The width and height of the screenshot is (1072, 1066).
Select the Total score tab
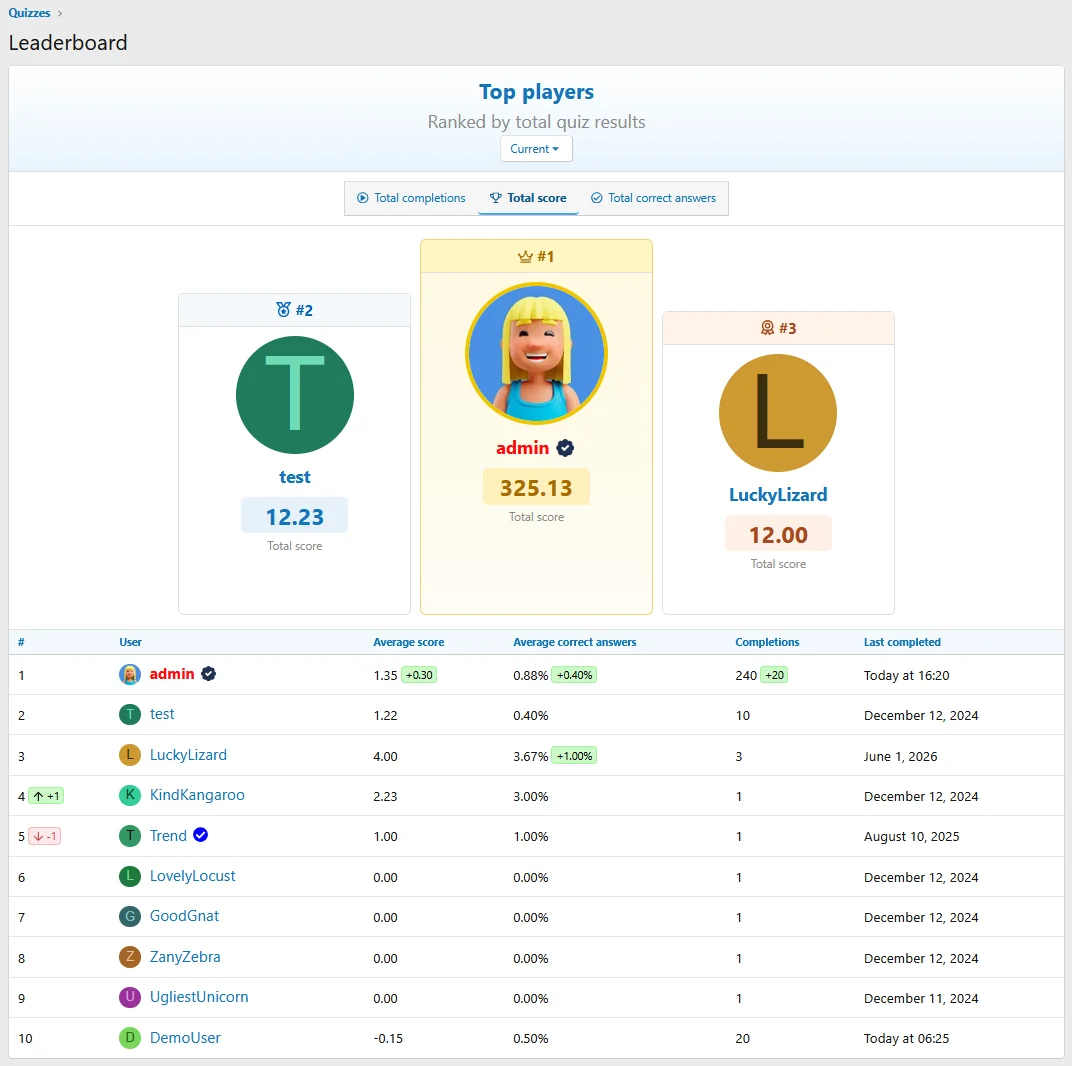[x=528, y=198]
